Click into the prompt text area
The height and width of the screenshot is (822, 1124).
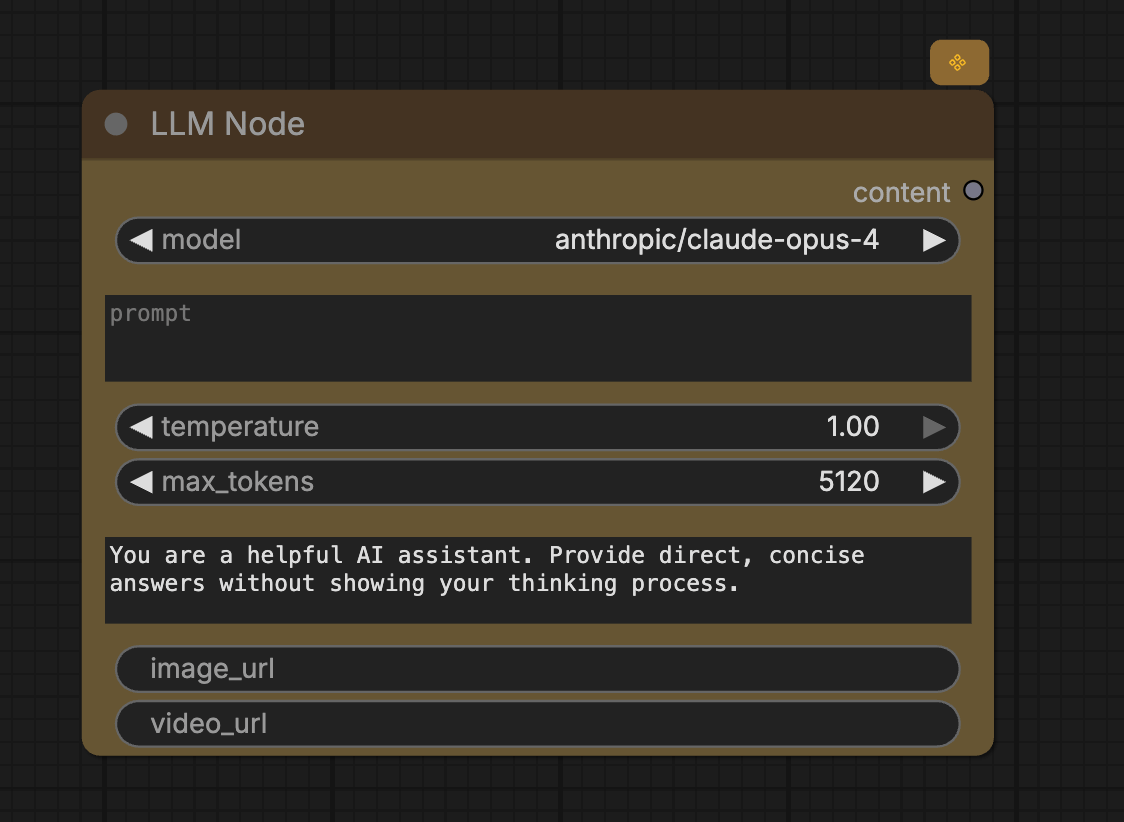538,338
